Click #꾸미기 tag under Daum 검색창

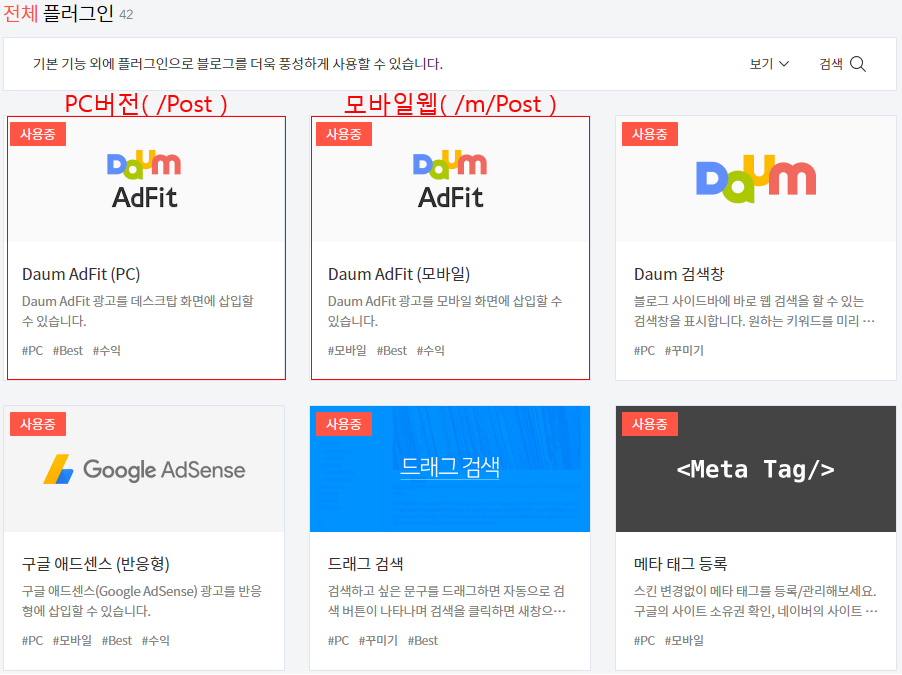click(x=684, y=350)
